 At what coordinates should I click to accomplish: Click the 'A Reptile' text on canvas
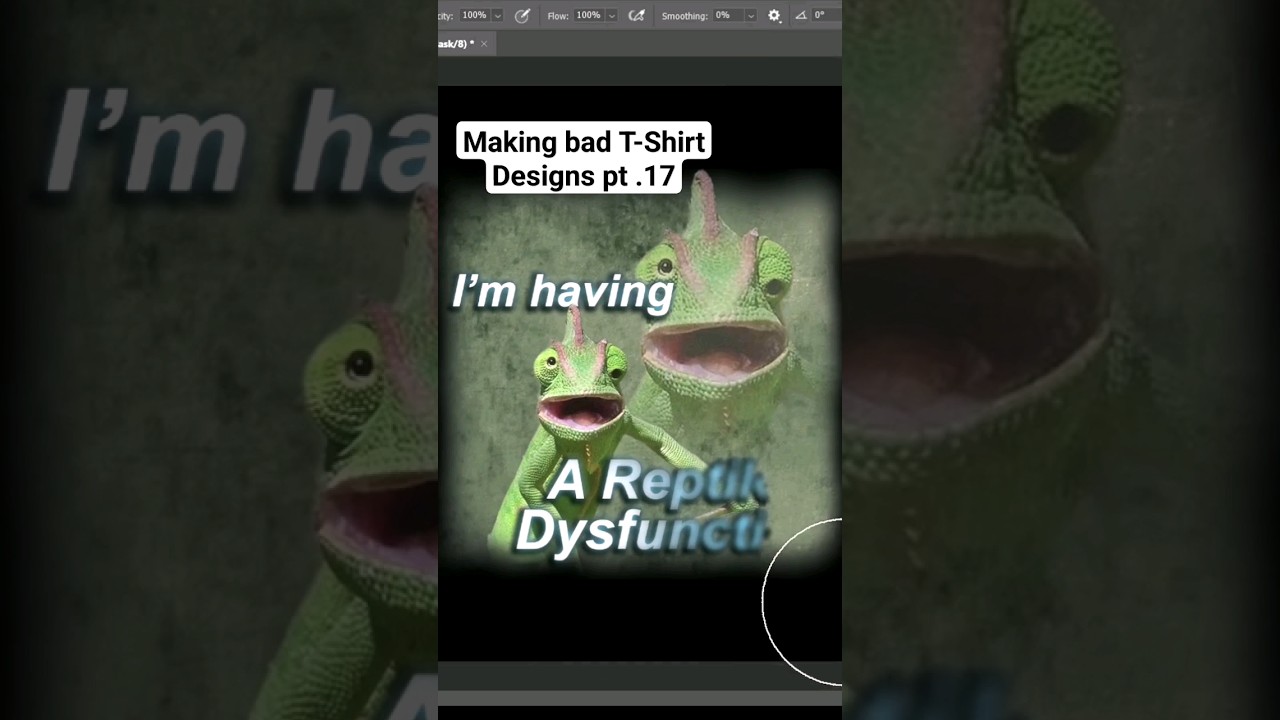click(x=658, y=482)
